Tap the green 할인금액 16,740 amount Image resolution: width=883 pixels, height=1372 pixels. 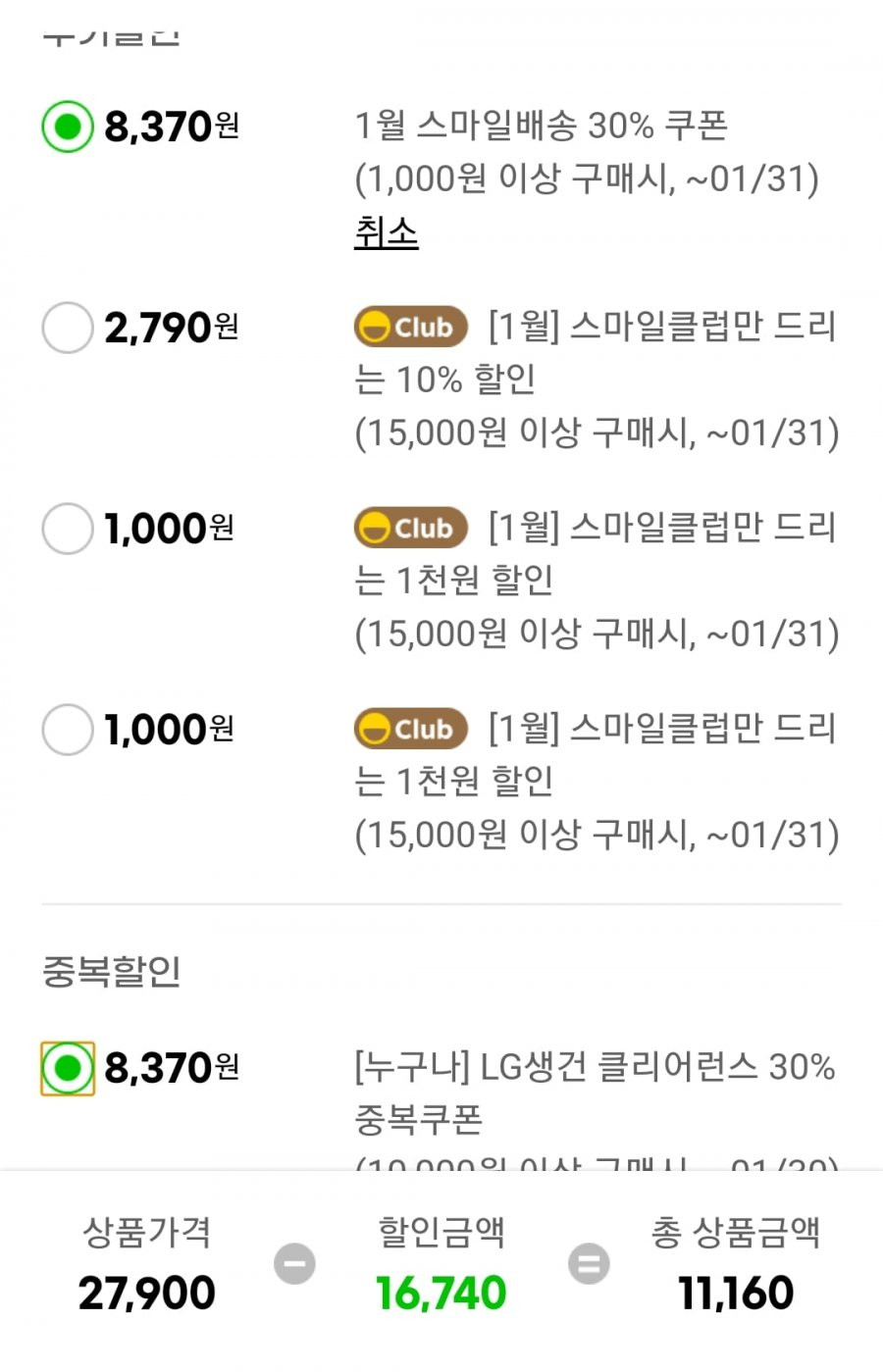tap(441, 1294)
